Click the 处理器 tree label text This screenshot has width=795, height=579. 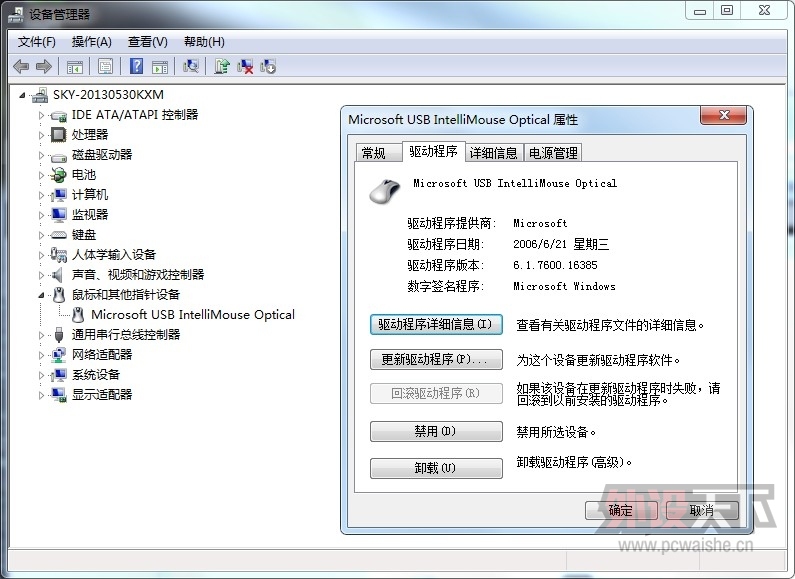[90, 134]
